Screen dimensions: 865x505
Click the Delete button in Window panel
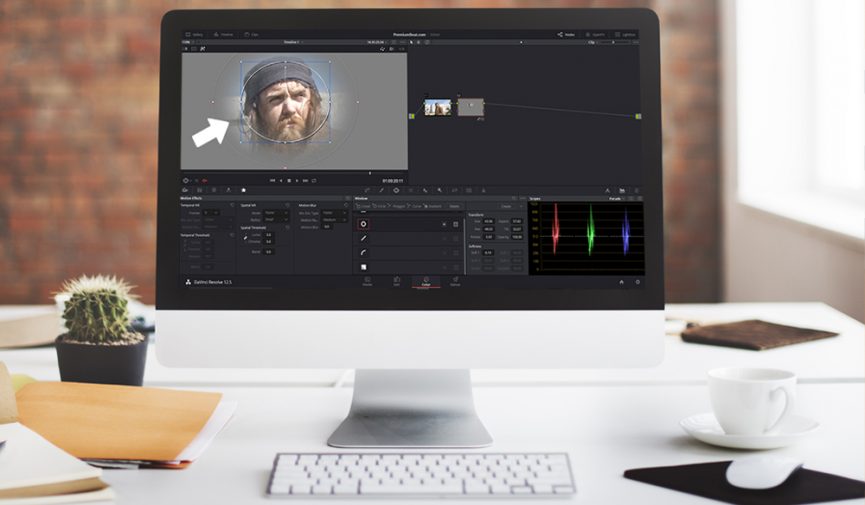[x=453, y=206]
